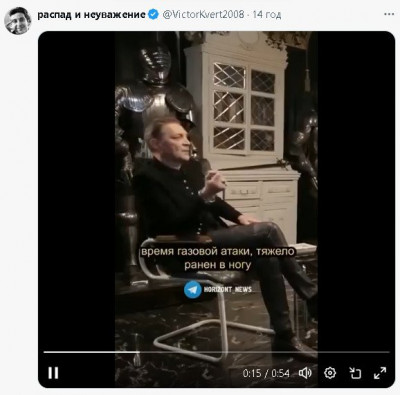Viewport: 400px width, 395px height.
Task: Click the 0:15 / 0:54 time display
Action: point(266,373)
